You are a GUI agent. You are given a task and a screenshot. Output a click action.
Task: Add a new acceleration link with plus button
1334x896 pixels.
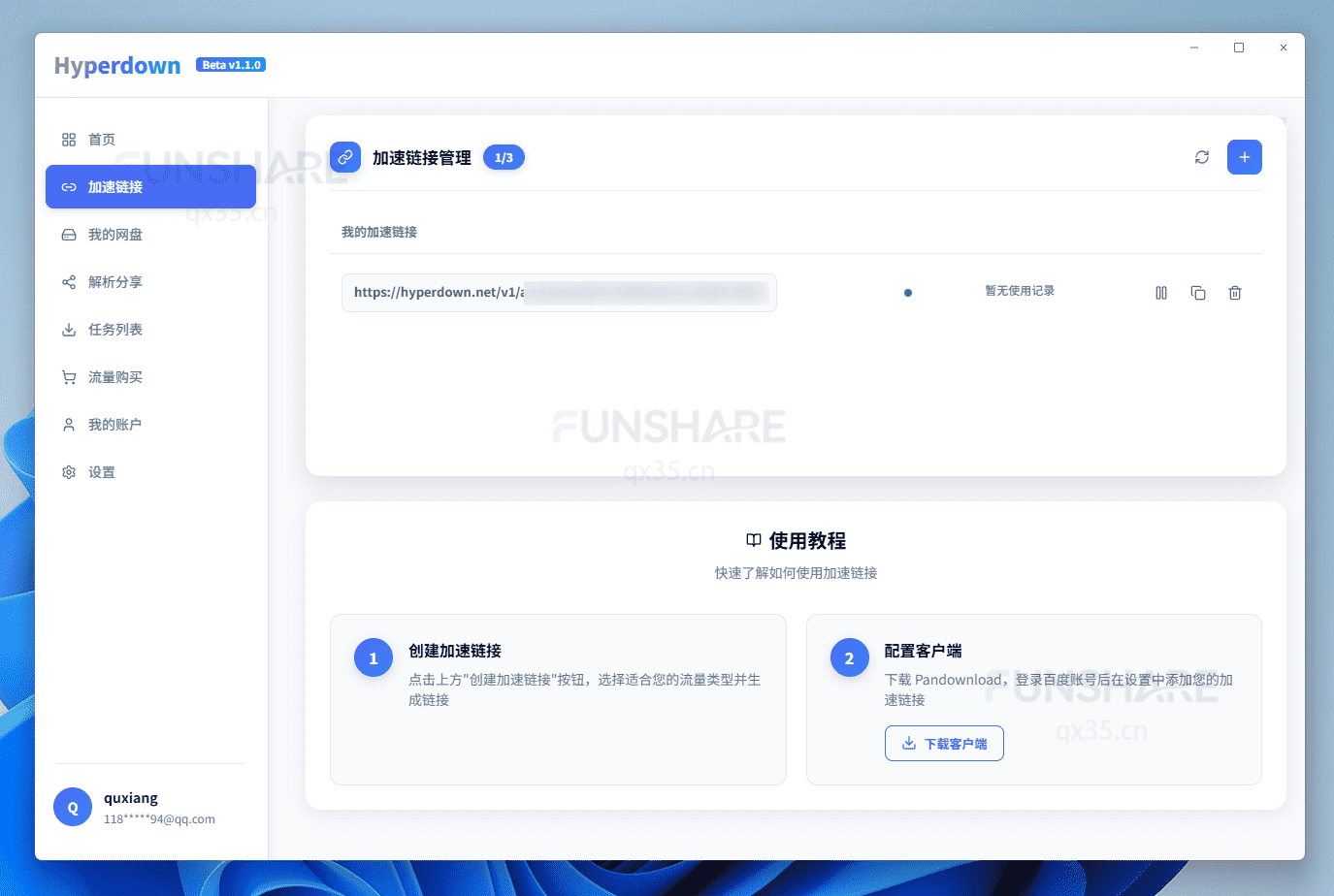click(x=1244, y=157)
